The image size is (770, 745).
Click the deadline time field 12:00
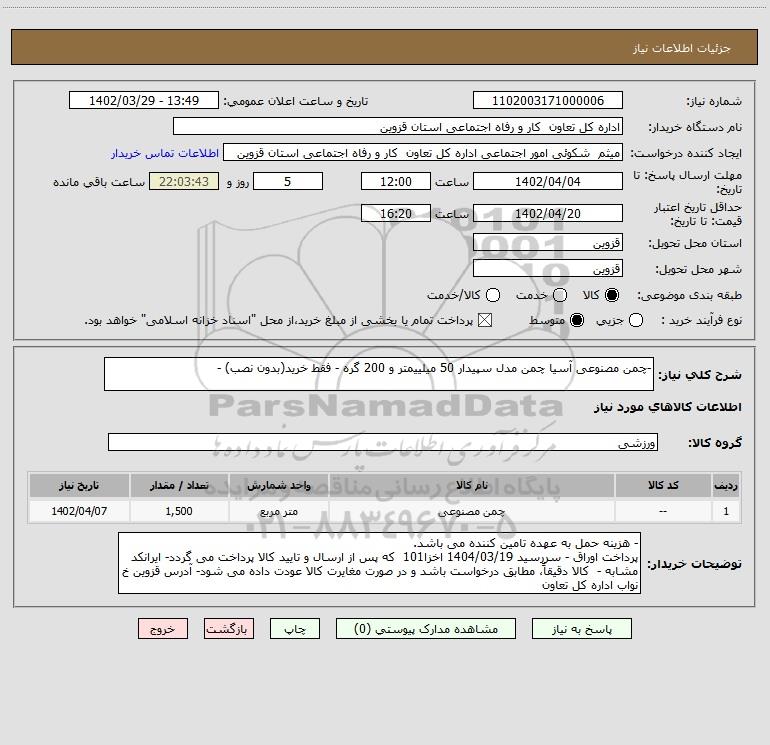396,181
